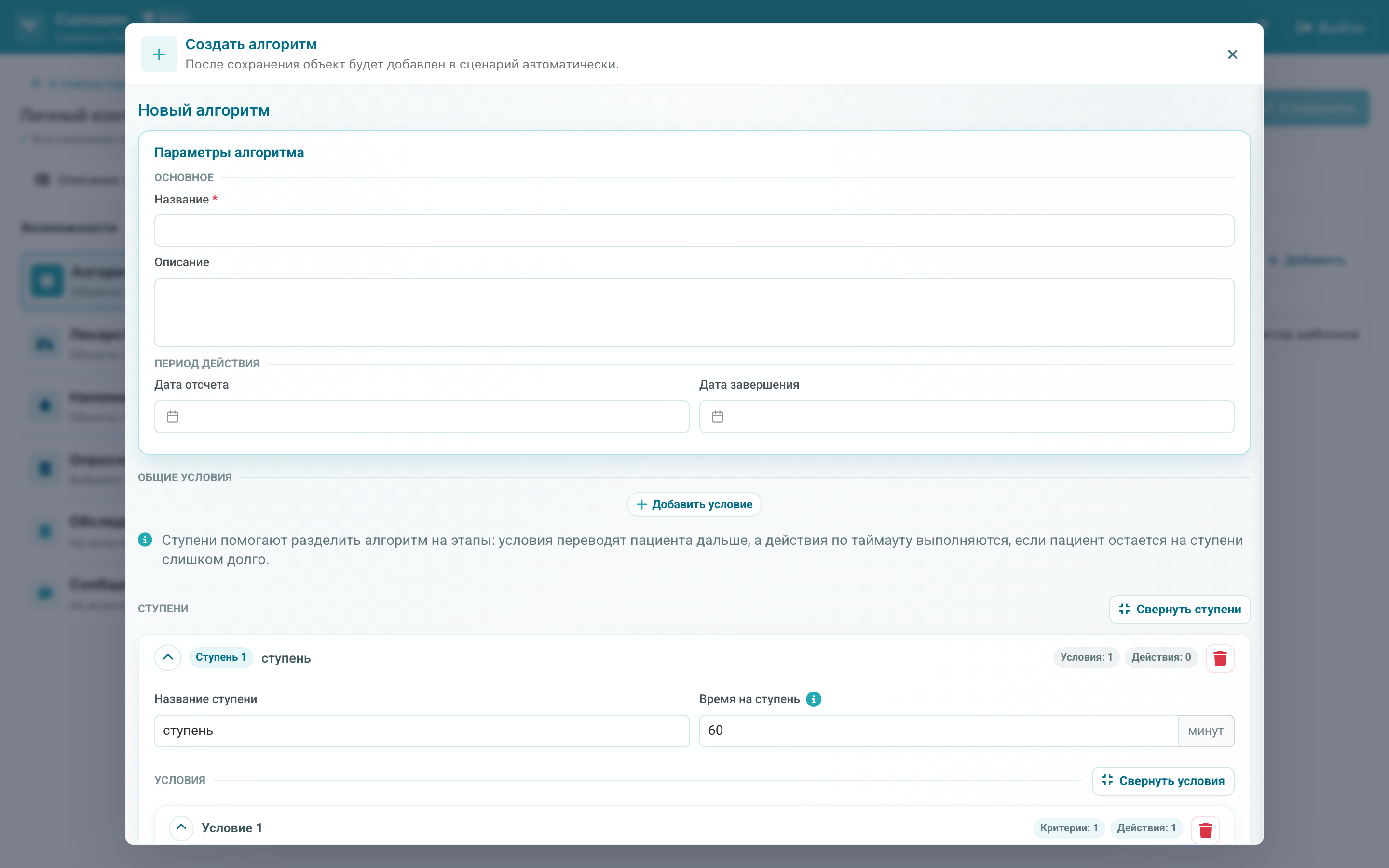This screenshot has height=868, width=1389.
Task: Click the Критерии: 1 counter badge
Action: pos(1069,828)
